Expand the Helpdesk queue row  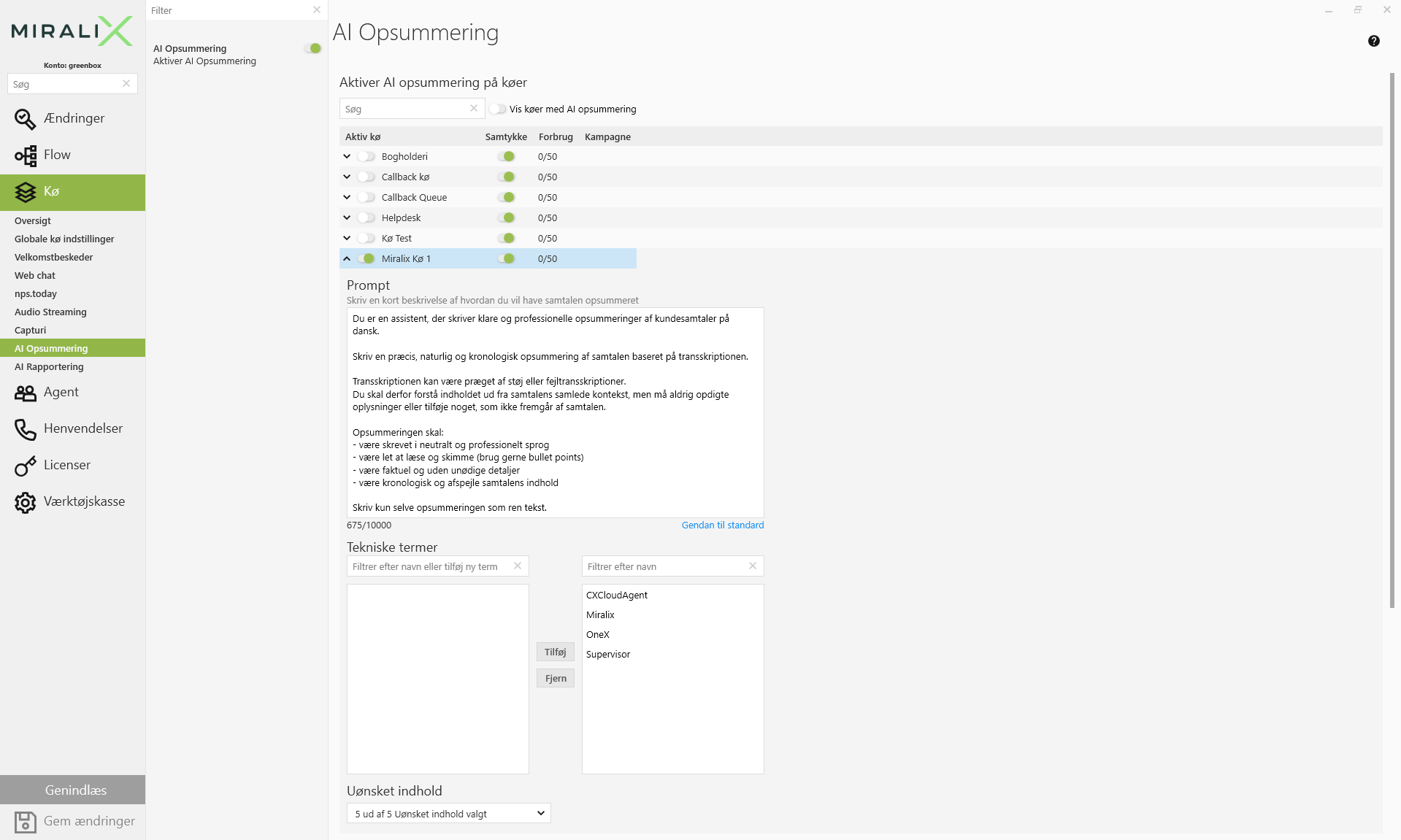click(347, 217)
